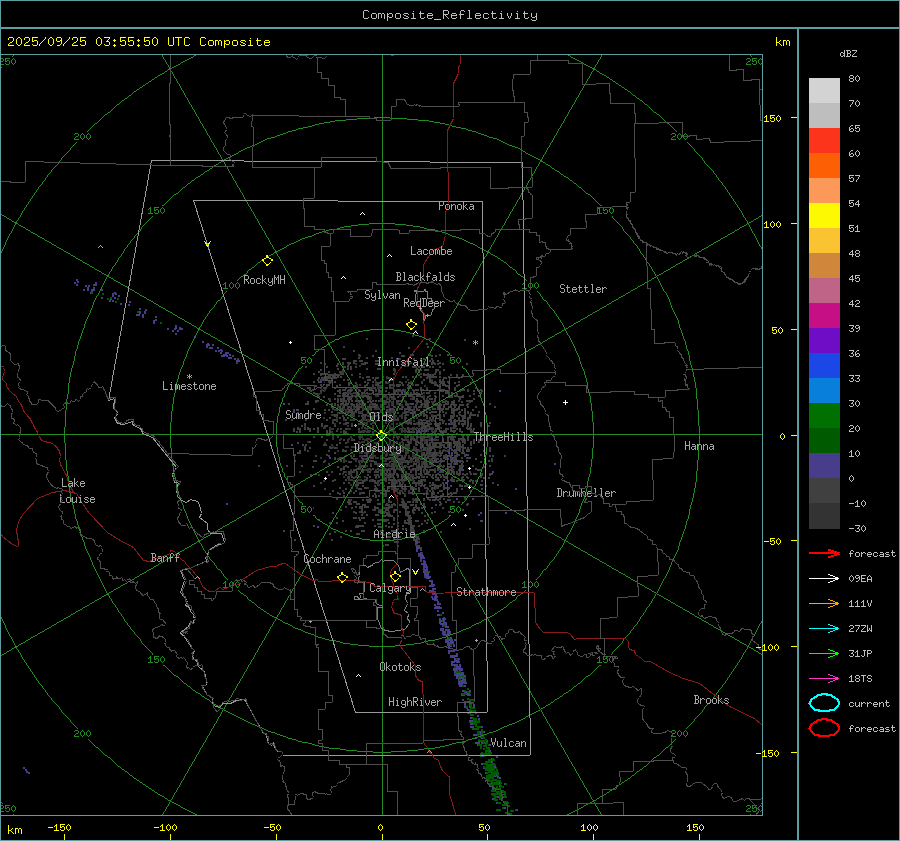Select the yellow diamond marker near Cochrane
The width and height of the screenshot is (900, 841).
342,577
